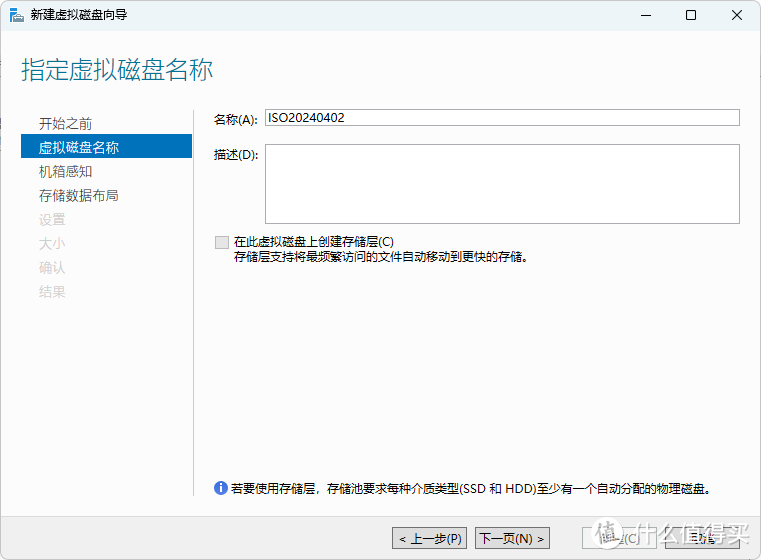Click the blue information icon beside the storage tier note

[221, 488]
